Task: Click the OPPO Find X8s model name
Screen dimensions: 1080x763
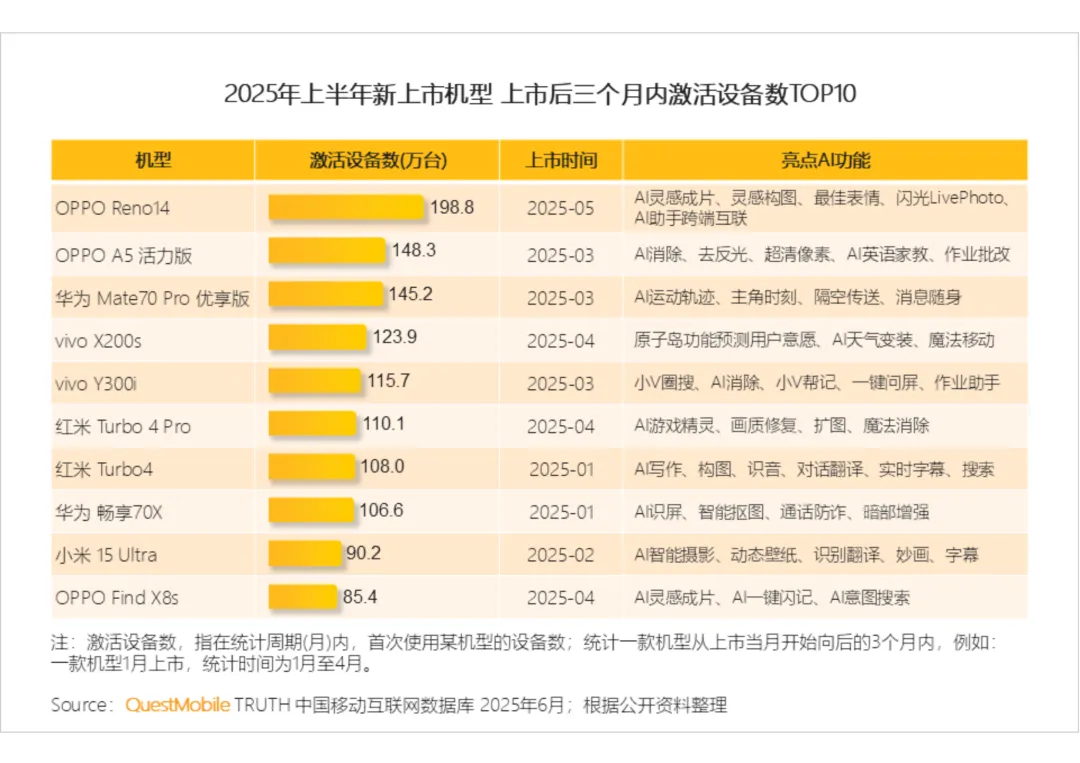Action: point(117,598)
